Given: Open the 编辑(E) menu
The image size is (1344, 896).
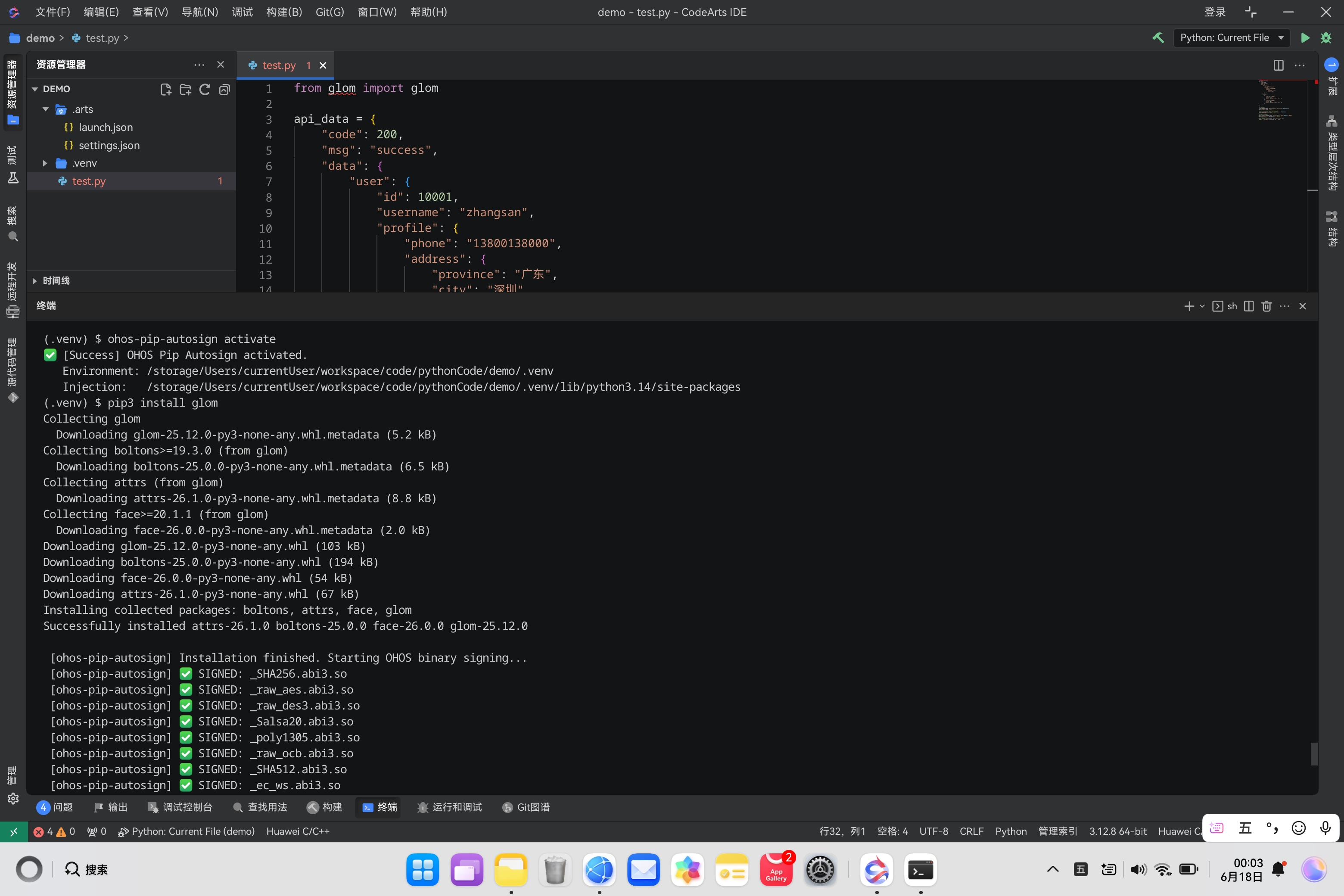Looking at the screenshot, I should click(100, 12).
